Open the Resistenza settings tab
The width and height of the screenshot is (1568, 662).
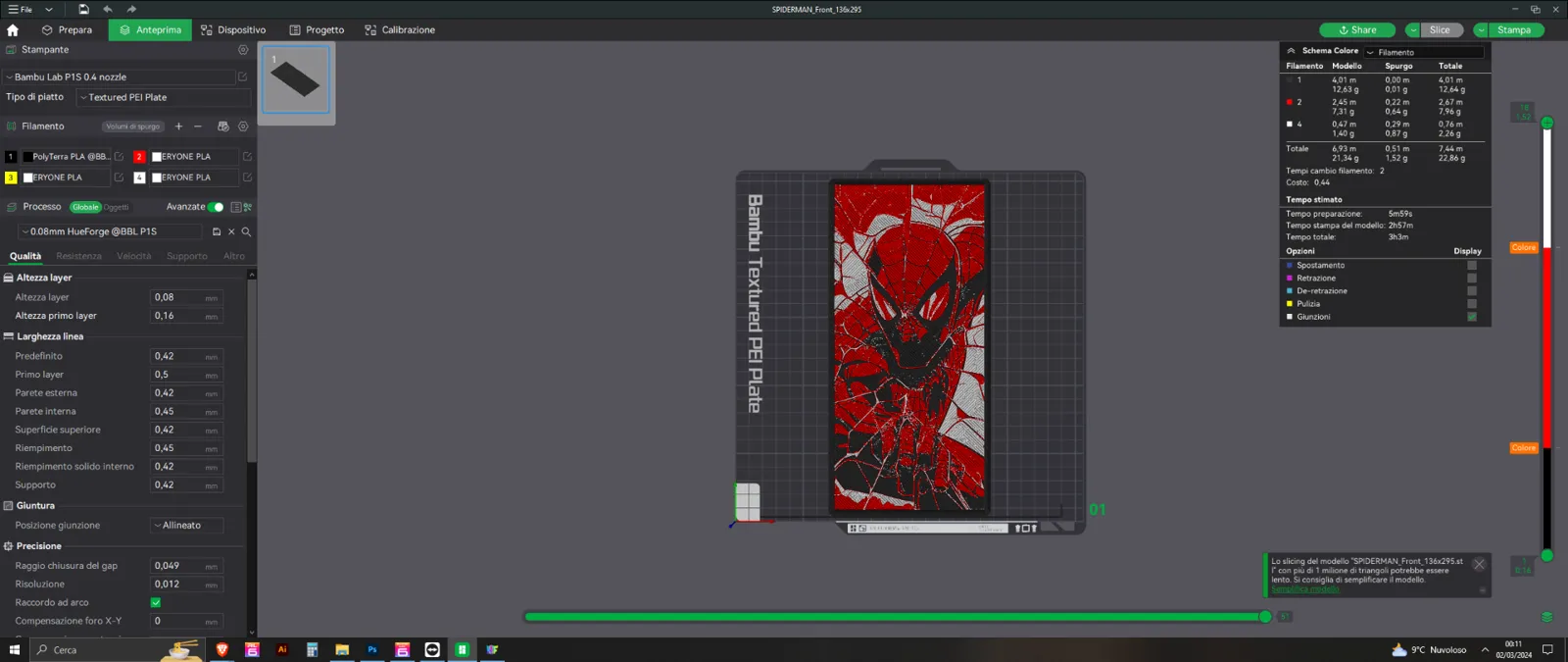pyautogui.click(x=78, y=256)
